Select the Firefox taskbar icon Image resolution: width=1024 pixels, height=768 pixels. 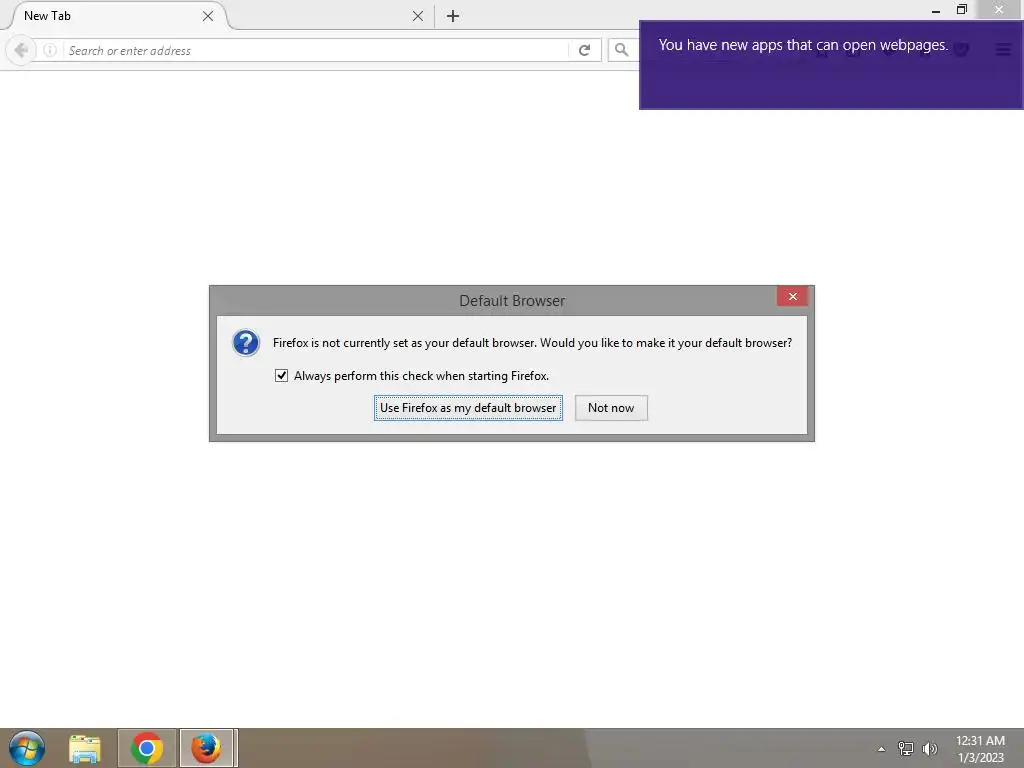(206, 748)
